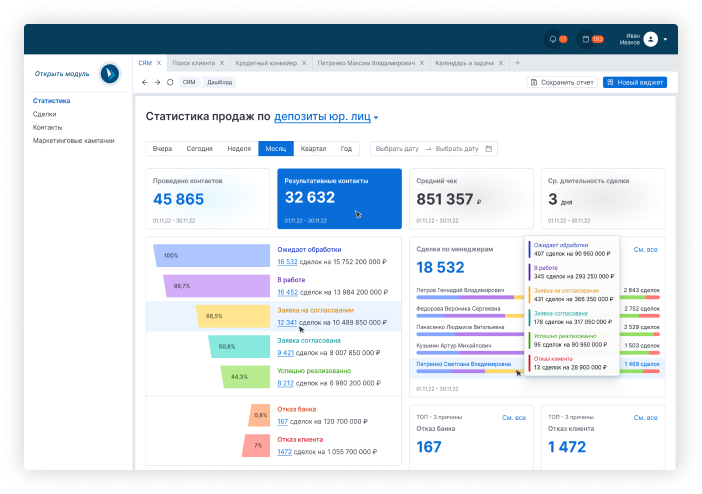Open the calendar icon in top bar

pos(585,39)
